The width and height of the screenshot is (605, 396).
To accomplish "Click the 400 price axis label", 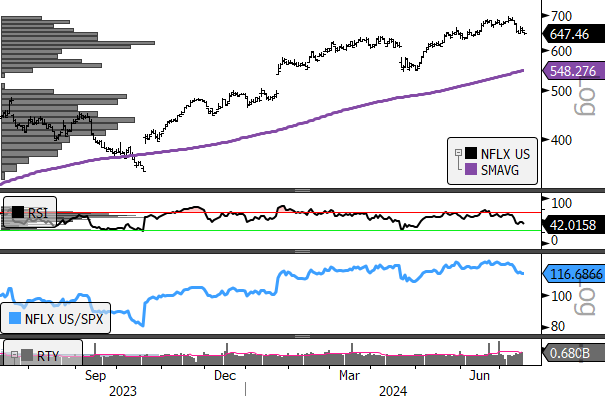I will point(561,140).
